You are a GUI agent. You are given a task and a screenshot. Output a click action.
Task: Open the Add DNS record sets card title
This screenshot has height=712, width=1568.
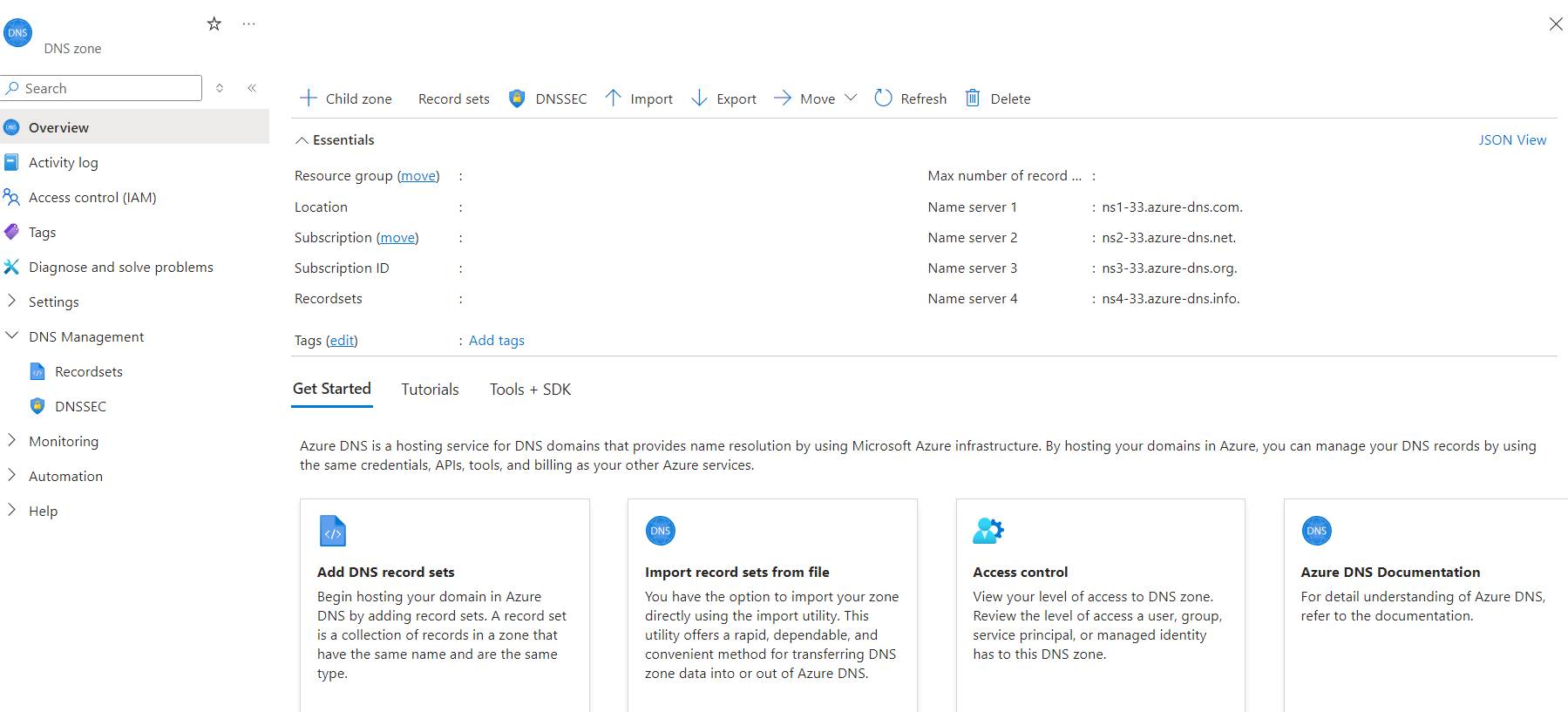(386, 572)
